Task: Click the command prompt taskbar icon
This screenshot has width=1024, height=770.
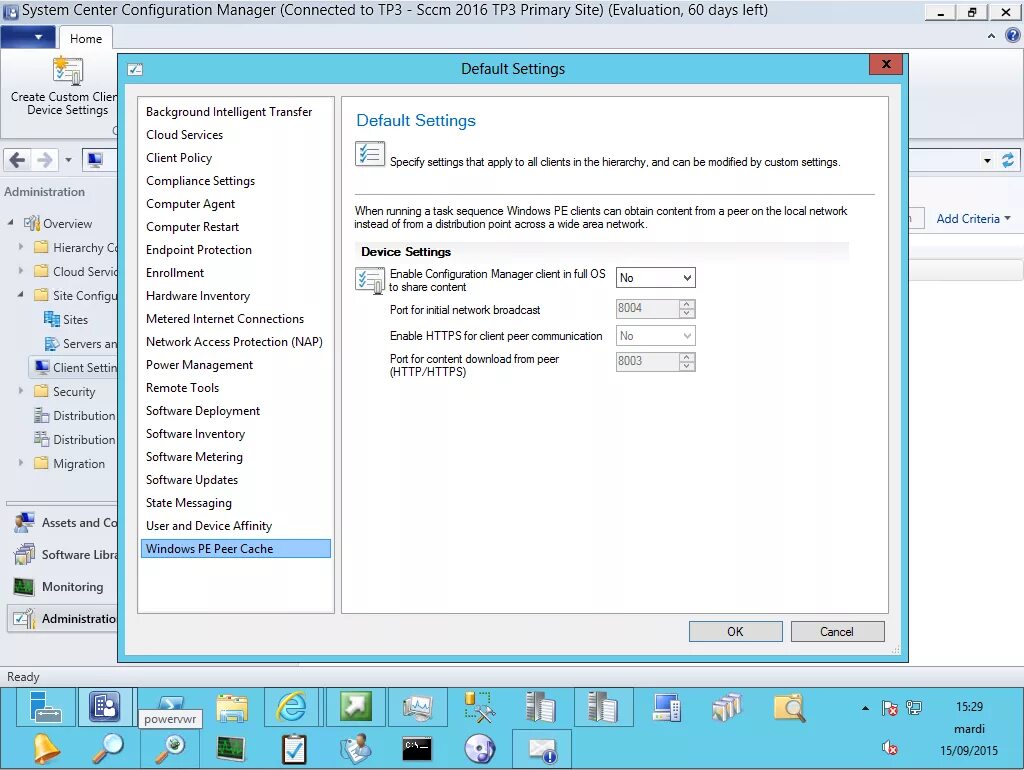Action: point(417,748)
